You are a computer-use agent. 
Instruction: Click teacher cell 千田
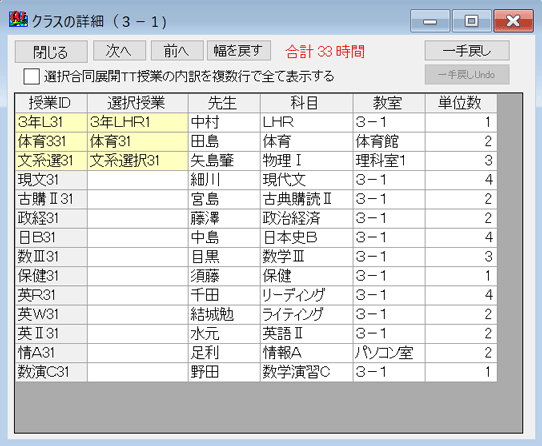pyautogui.click(x=224, y=295)
